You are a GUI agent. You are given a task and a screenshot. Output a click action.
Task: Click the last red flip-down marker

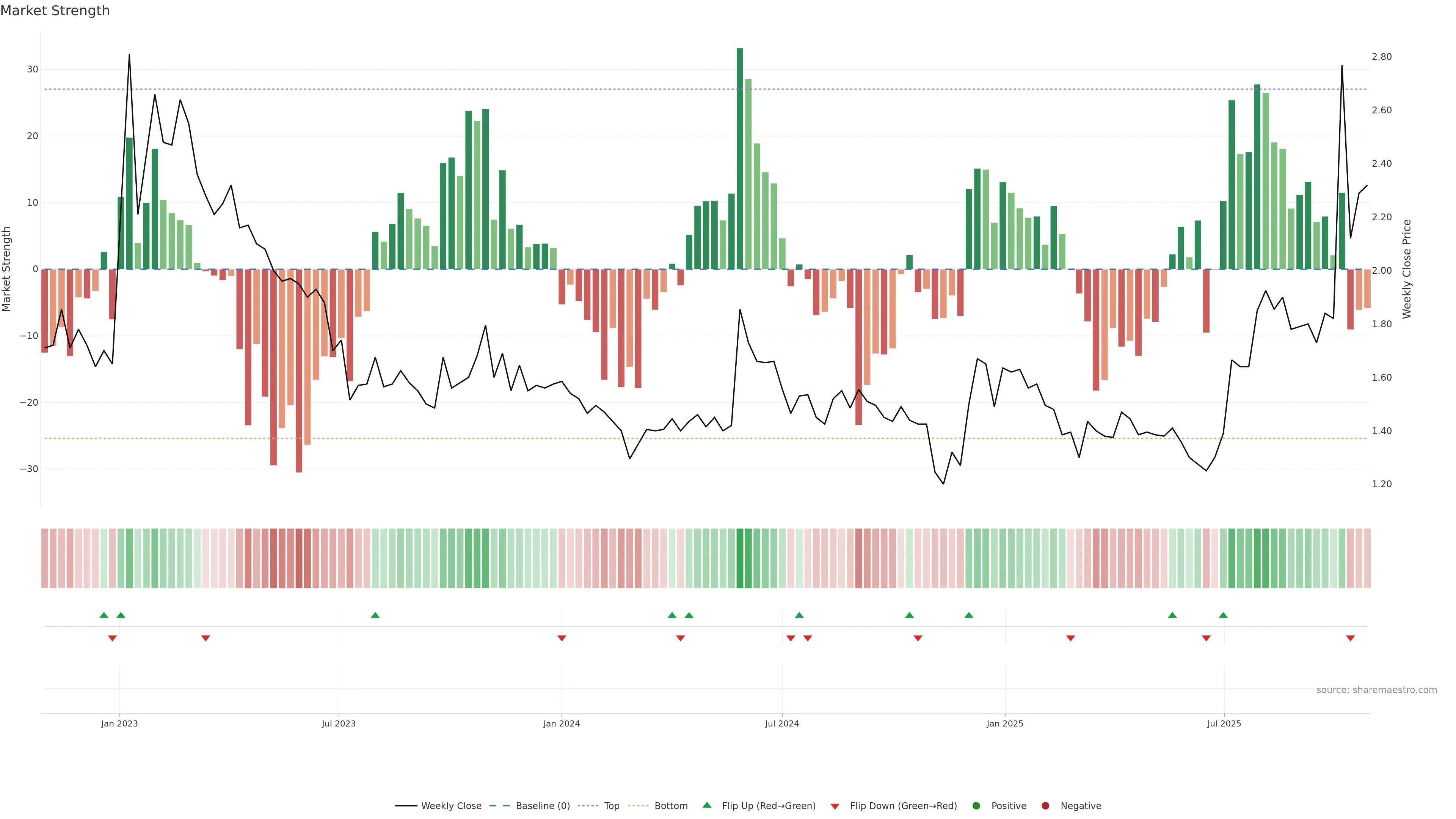click(1350, 638)
